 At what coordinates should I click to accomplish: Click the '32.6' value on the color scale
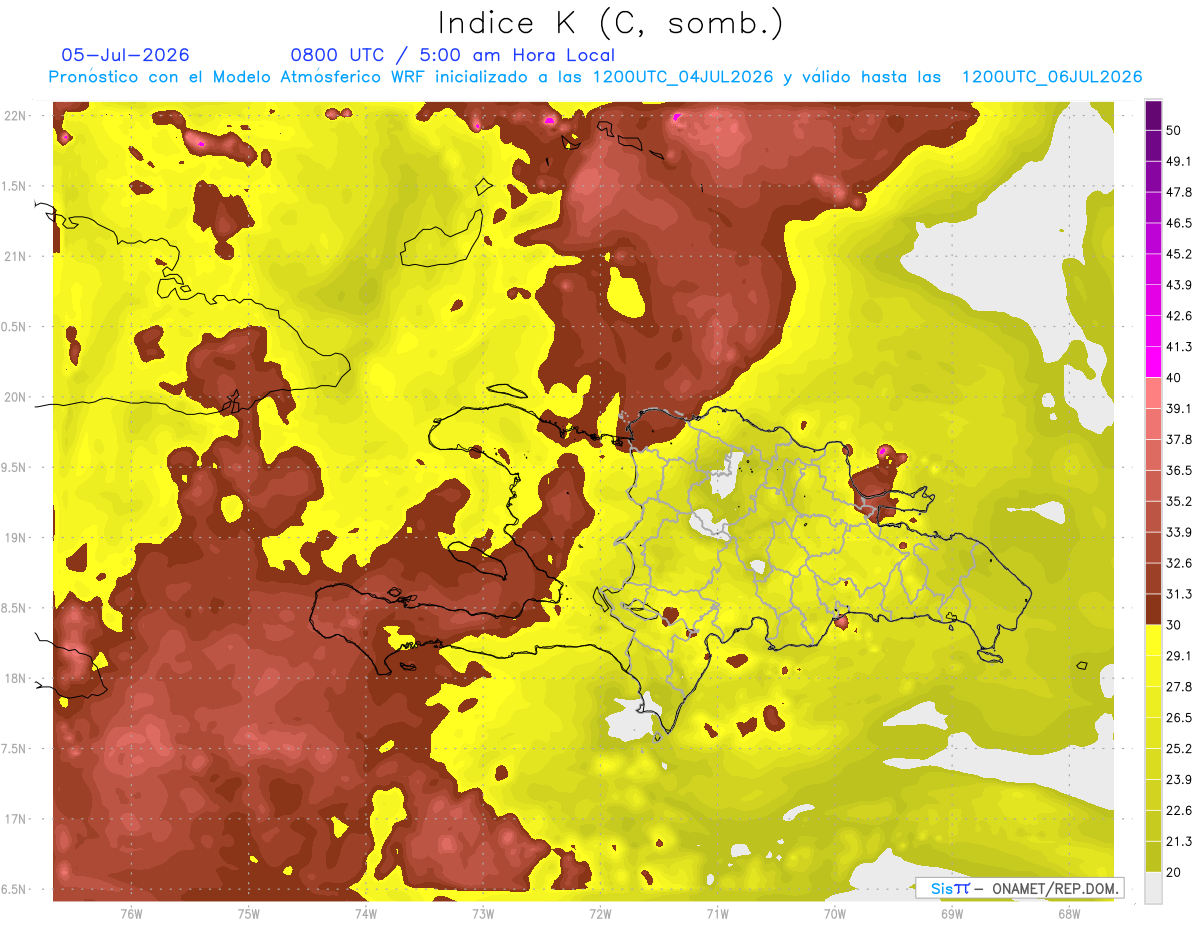(x=1179, y=563)
